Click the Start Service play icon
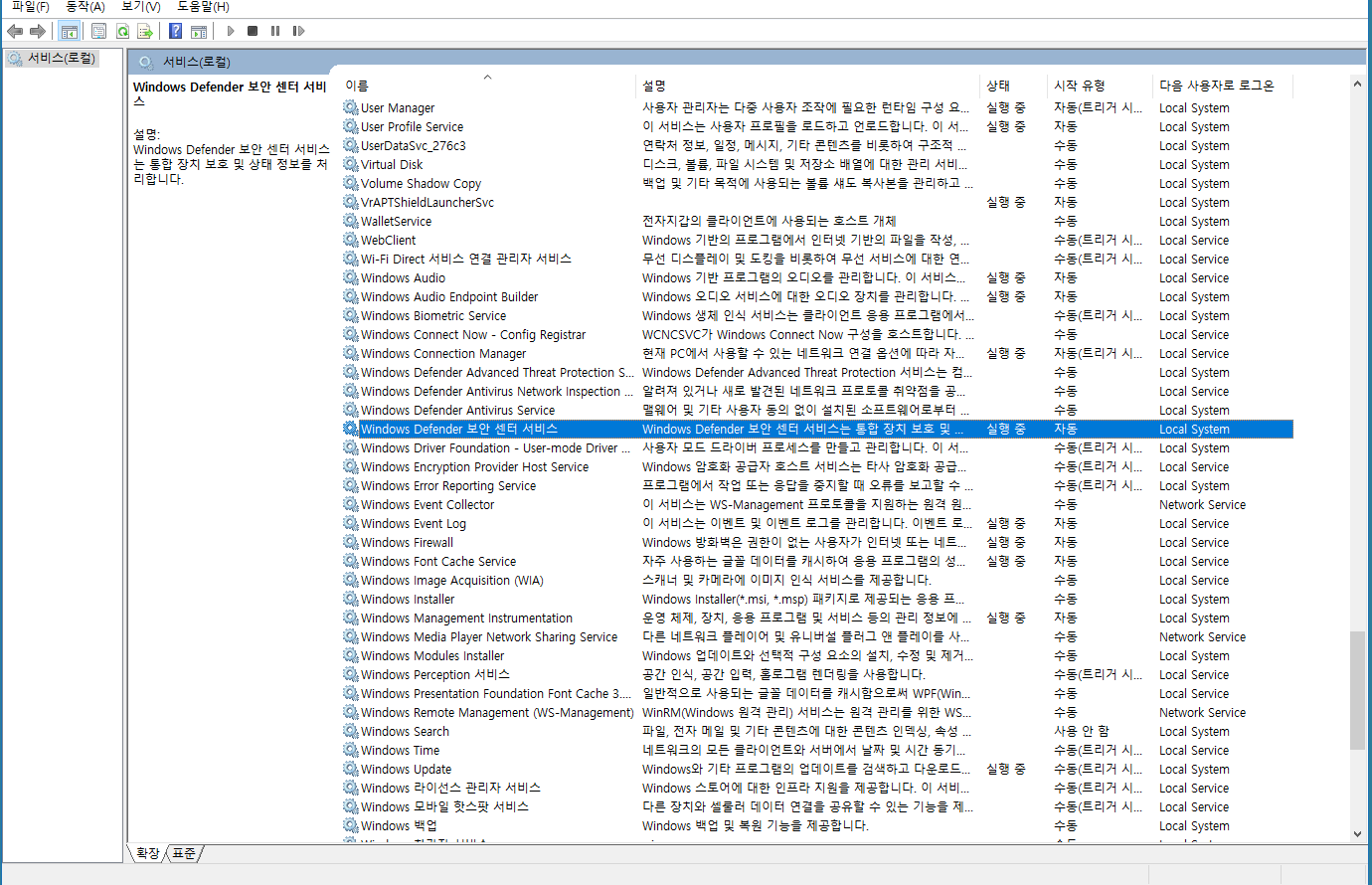Image resolution: width=1372 pixels, height=885 pixels. tap(231, 31)
